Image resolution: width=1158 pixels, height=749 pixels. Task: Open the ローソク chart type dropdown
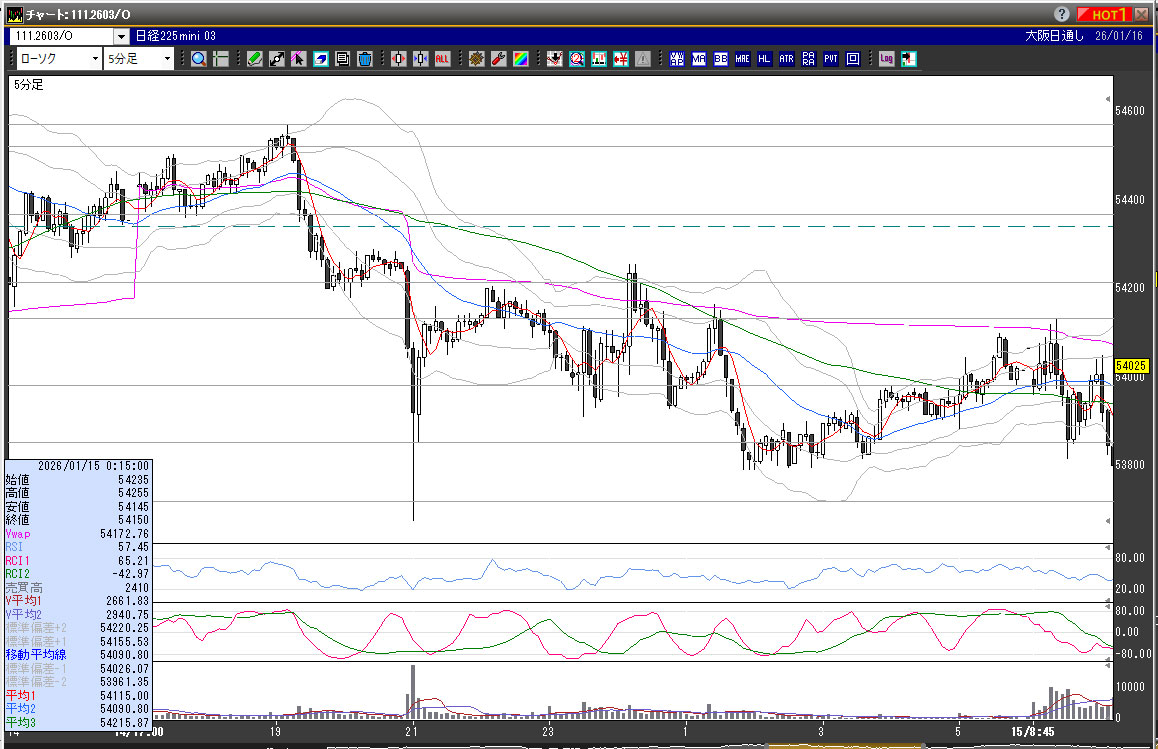tap(58, 59)
